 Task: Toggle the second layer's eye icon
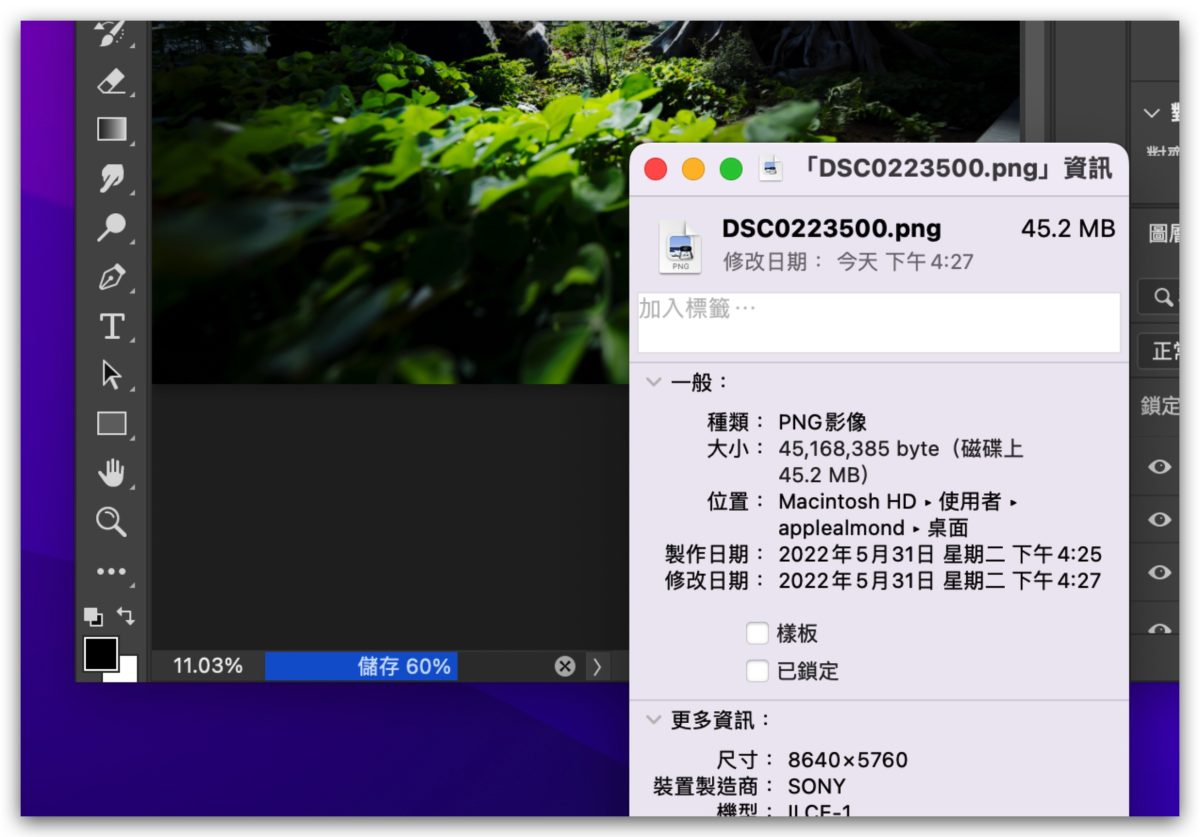pos(1159,519)
